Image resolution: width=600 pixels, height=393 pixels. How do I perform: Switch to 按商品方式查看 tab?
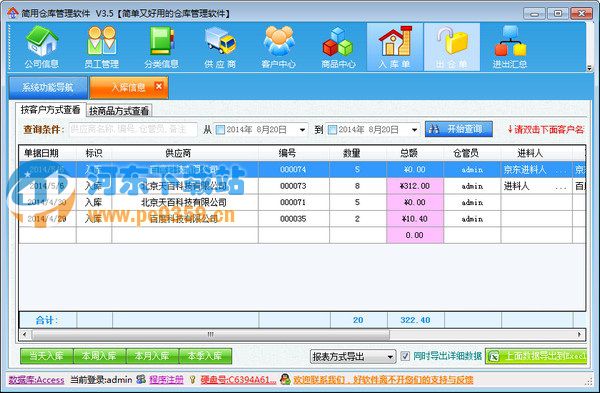coord(119,111)
